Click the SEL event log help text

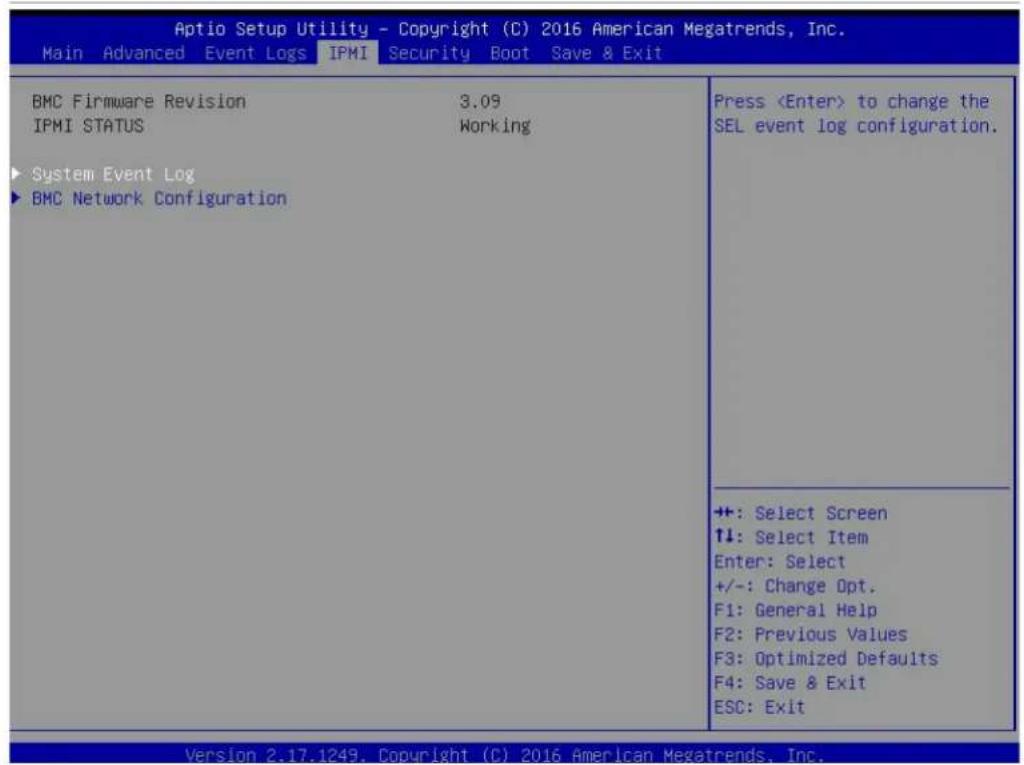tap(856, 114)
